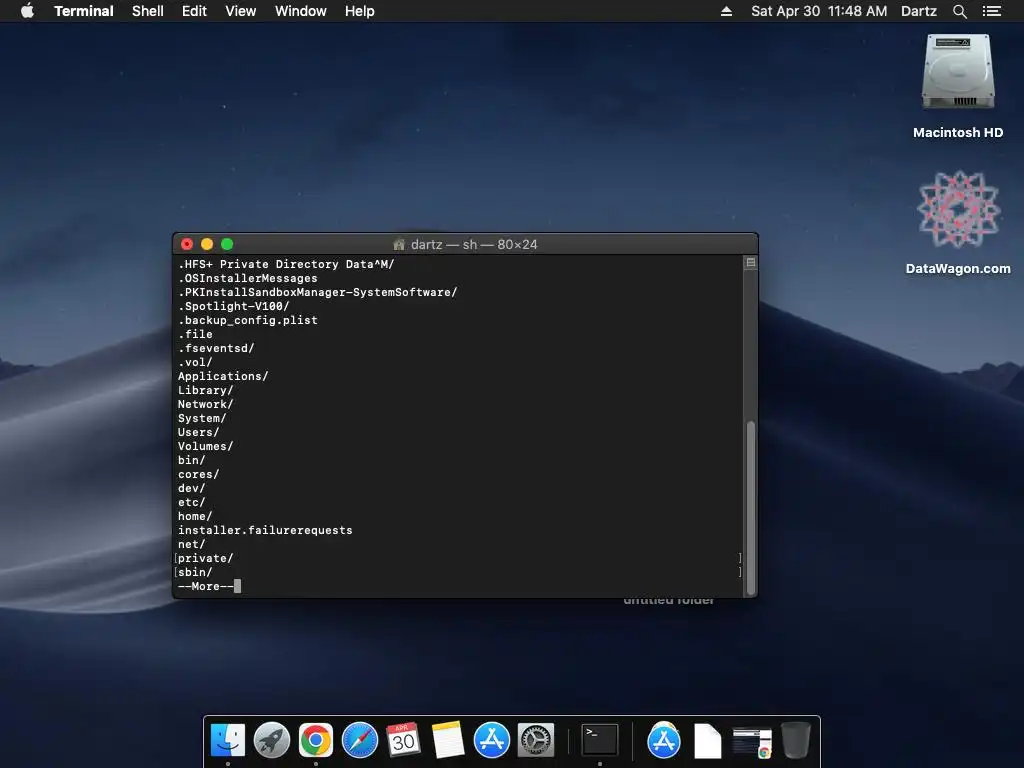Viewport: 1024px width, 768px height.
Task: Open the View menu
Action: click(x=240, y=11)
